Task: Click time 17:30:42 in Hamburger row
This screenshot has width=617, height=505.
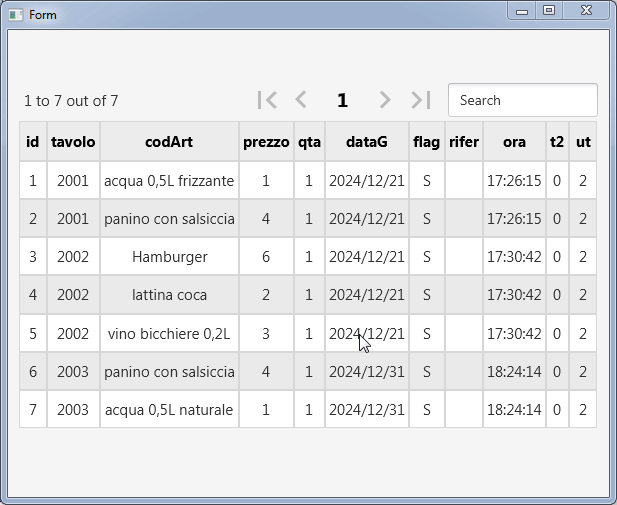Action: [514, 257]
